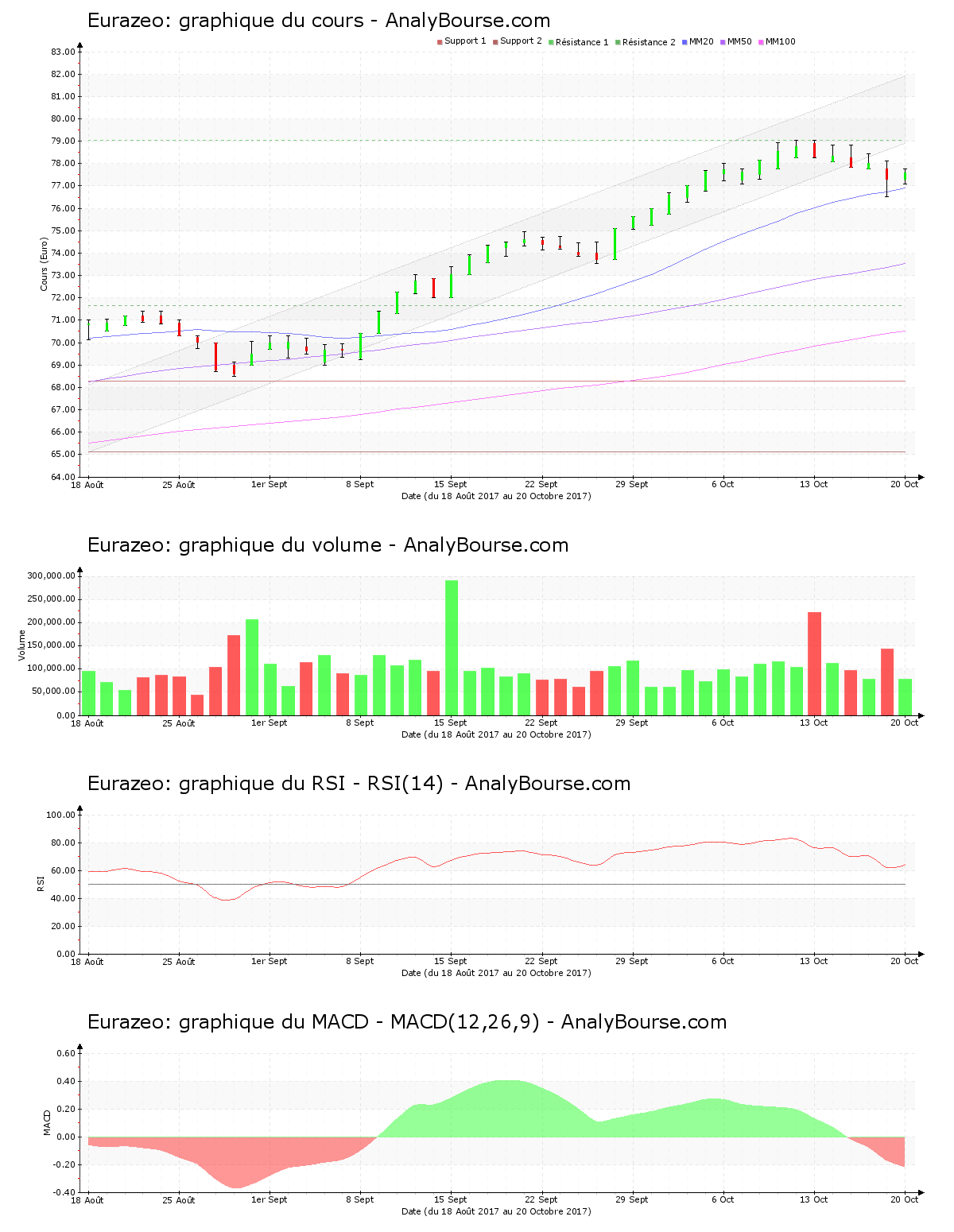
Task: Click the title 'Eurazeo: graphique du cours'
Action: point(319,21)
